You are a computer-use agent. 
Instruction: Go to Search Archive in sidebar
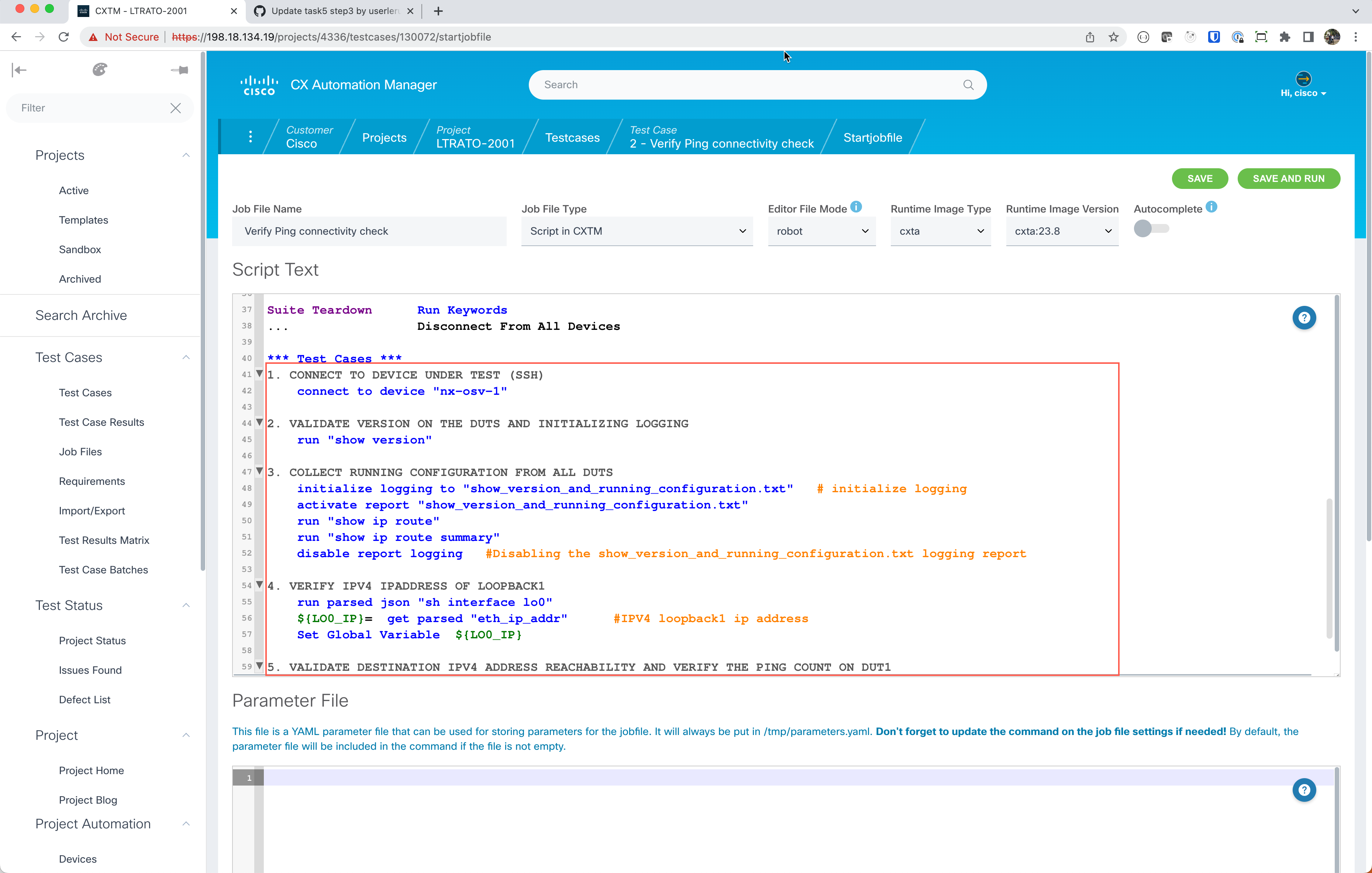pos(81,315)
